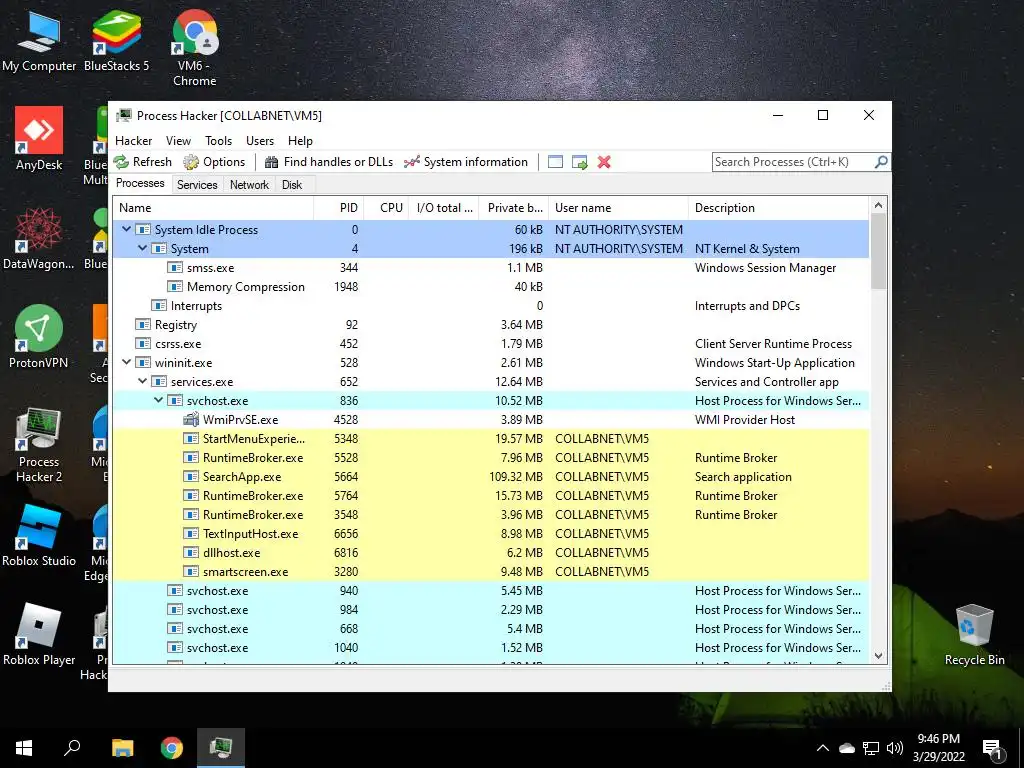This screenshot has height=768, width=1024.
Task: Collapse the System Idle Process node
Action: tap(127, 229)
